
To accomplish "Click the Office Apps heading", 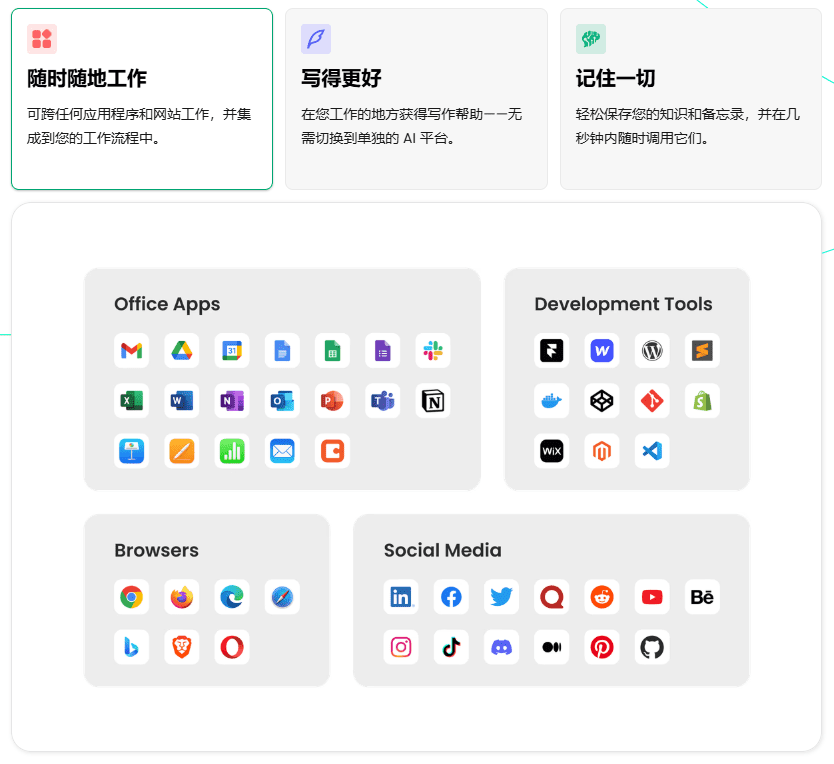I will point(167,304).
